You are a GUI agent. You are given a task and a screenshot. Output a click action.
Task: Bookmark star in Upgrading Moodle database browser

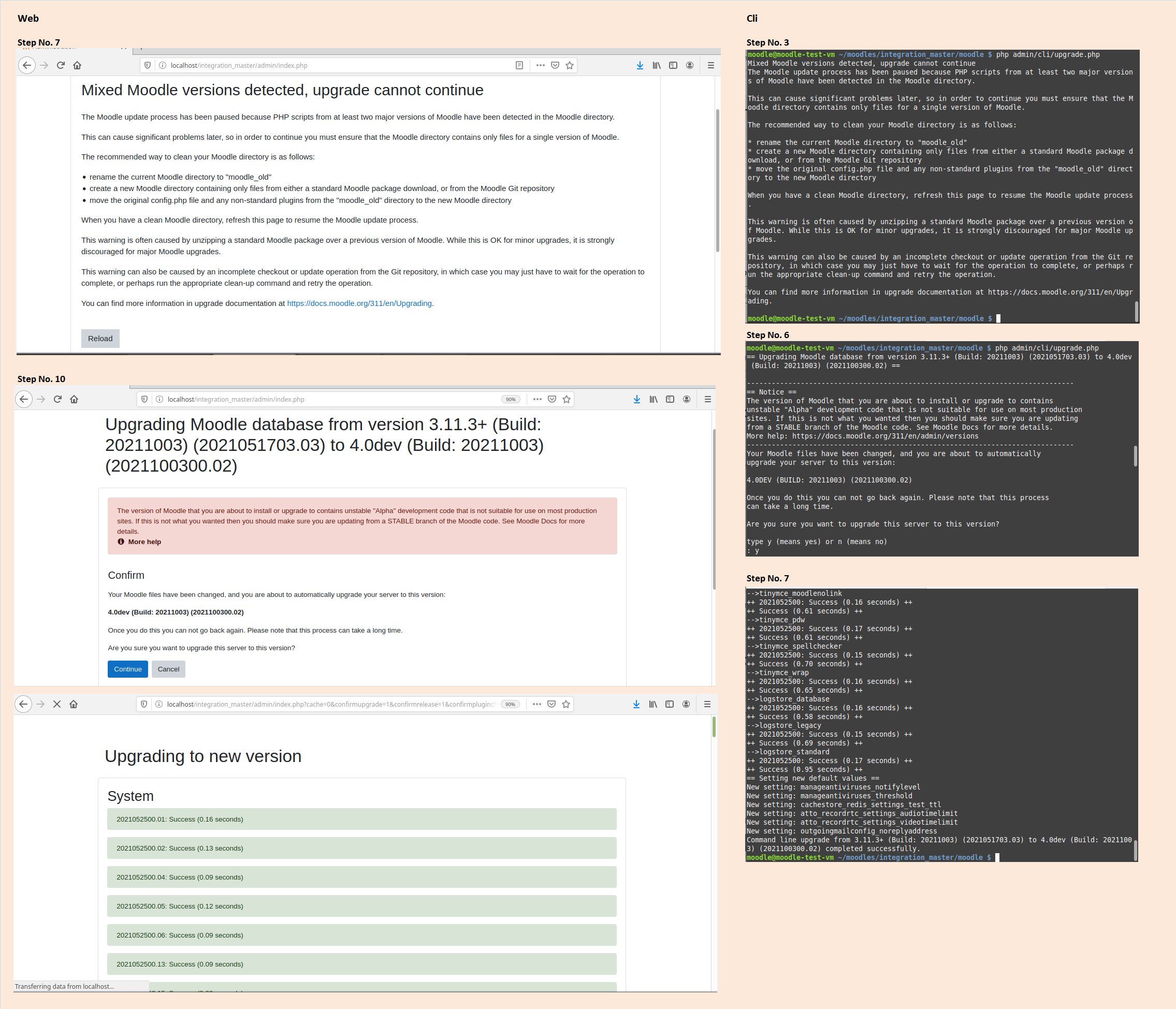click(566, 399)
